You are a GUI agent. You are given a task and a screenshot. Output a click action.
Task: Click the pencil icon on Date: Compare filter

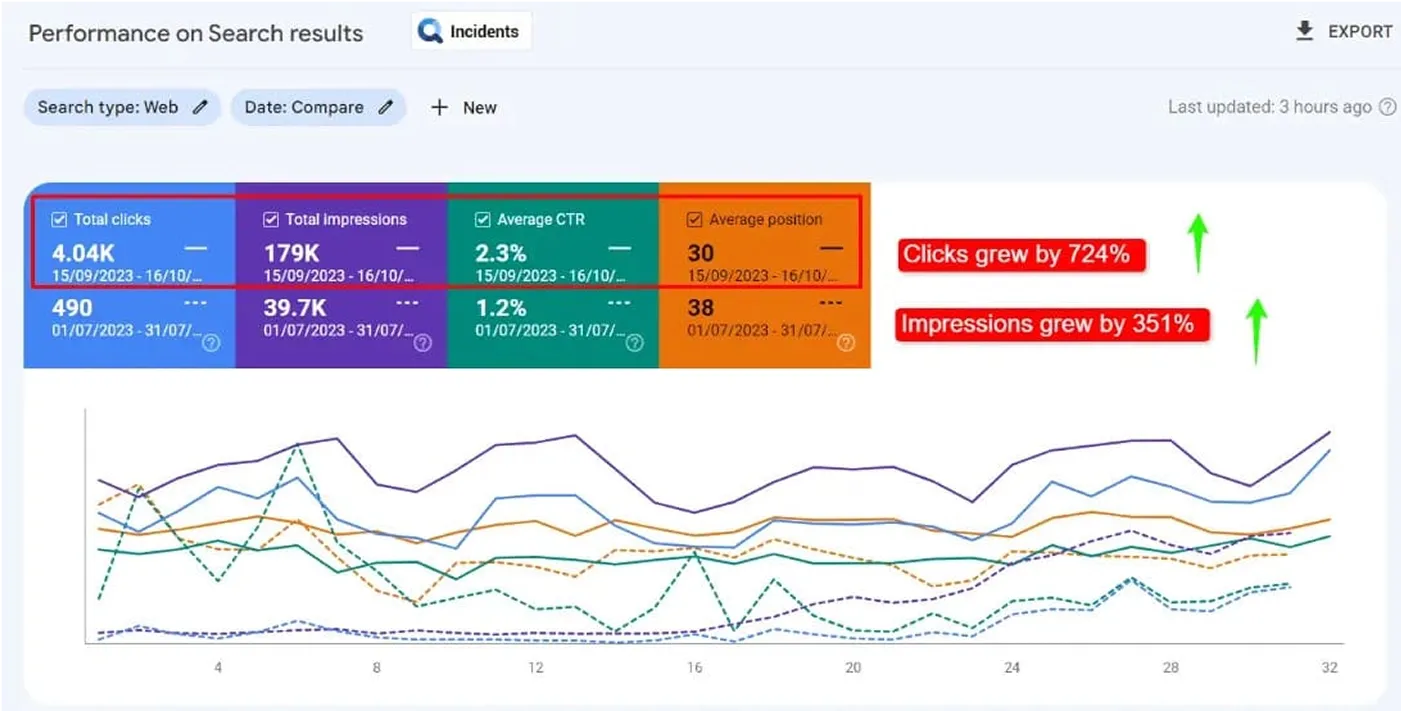(386, 107)
